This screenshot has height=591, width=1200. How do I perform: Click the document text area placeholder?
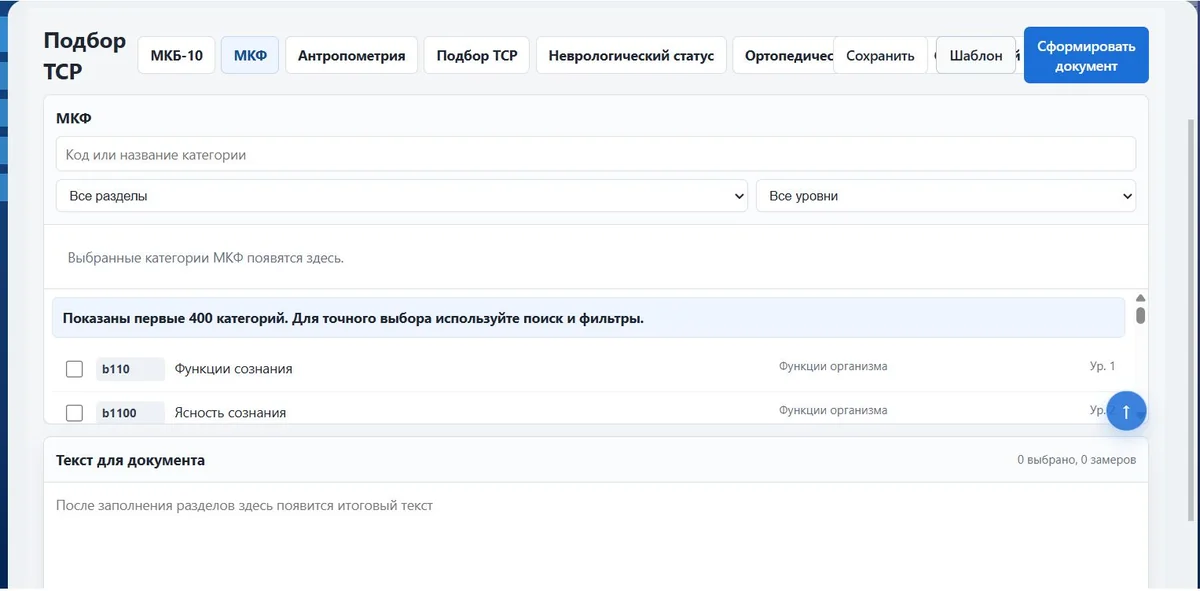(245, 506)
